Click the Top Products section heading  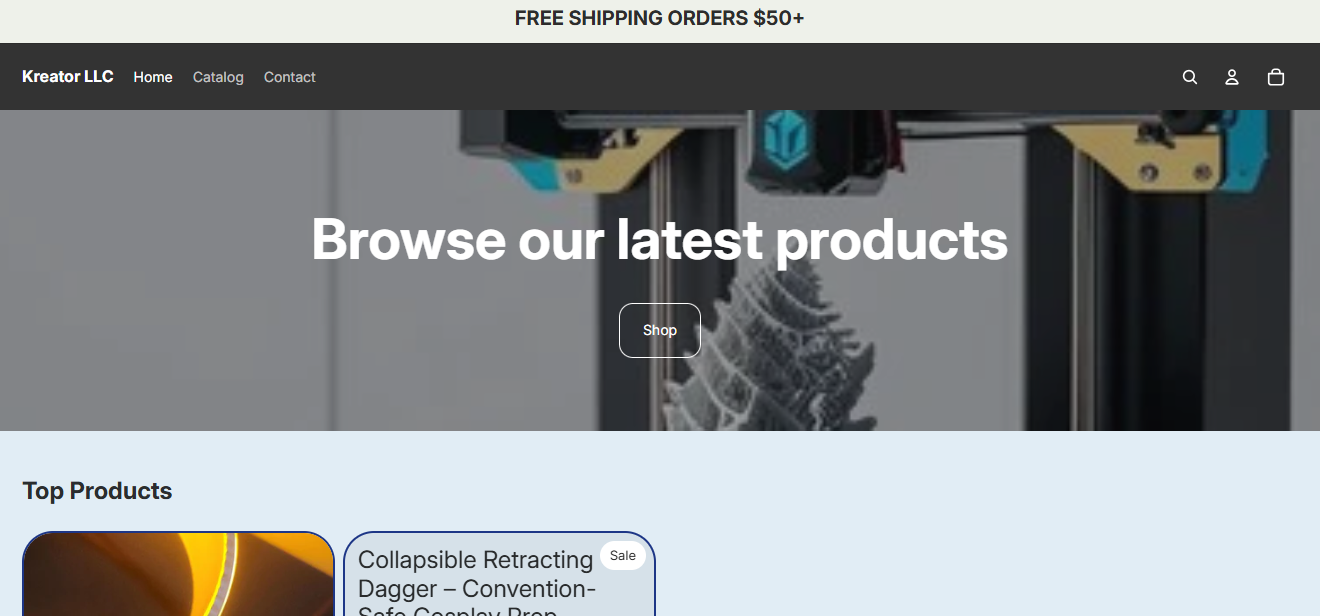(97, 491)
